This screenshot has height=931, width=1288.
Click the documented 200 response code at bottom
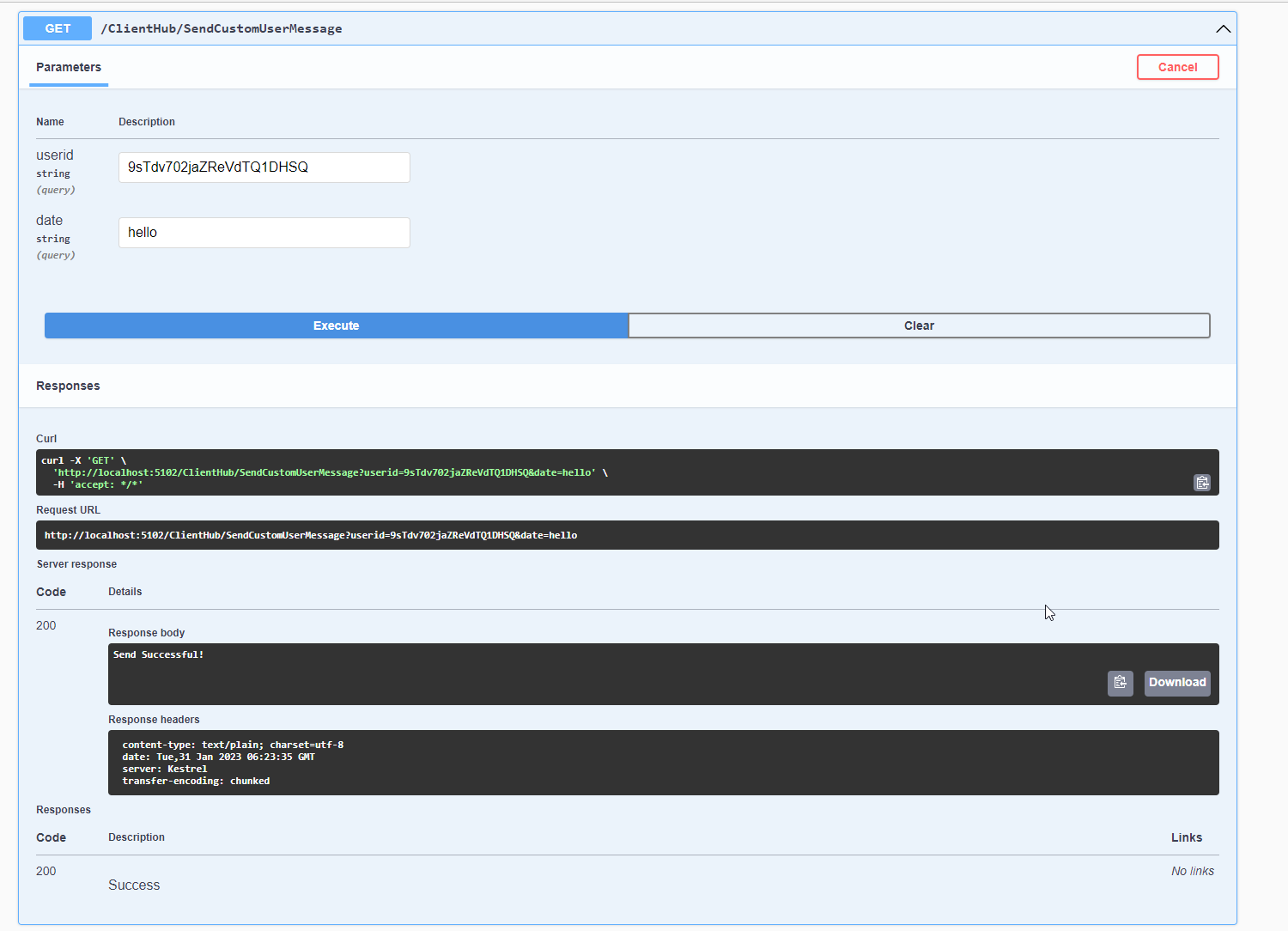click(x=46, y=871)
